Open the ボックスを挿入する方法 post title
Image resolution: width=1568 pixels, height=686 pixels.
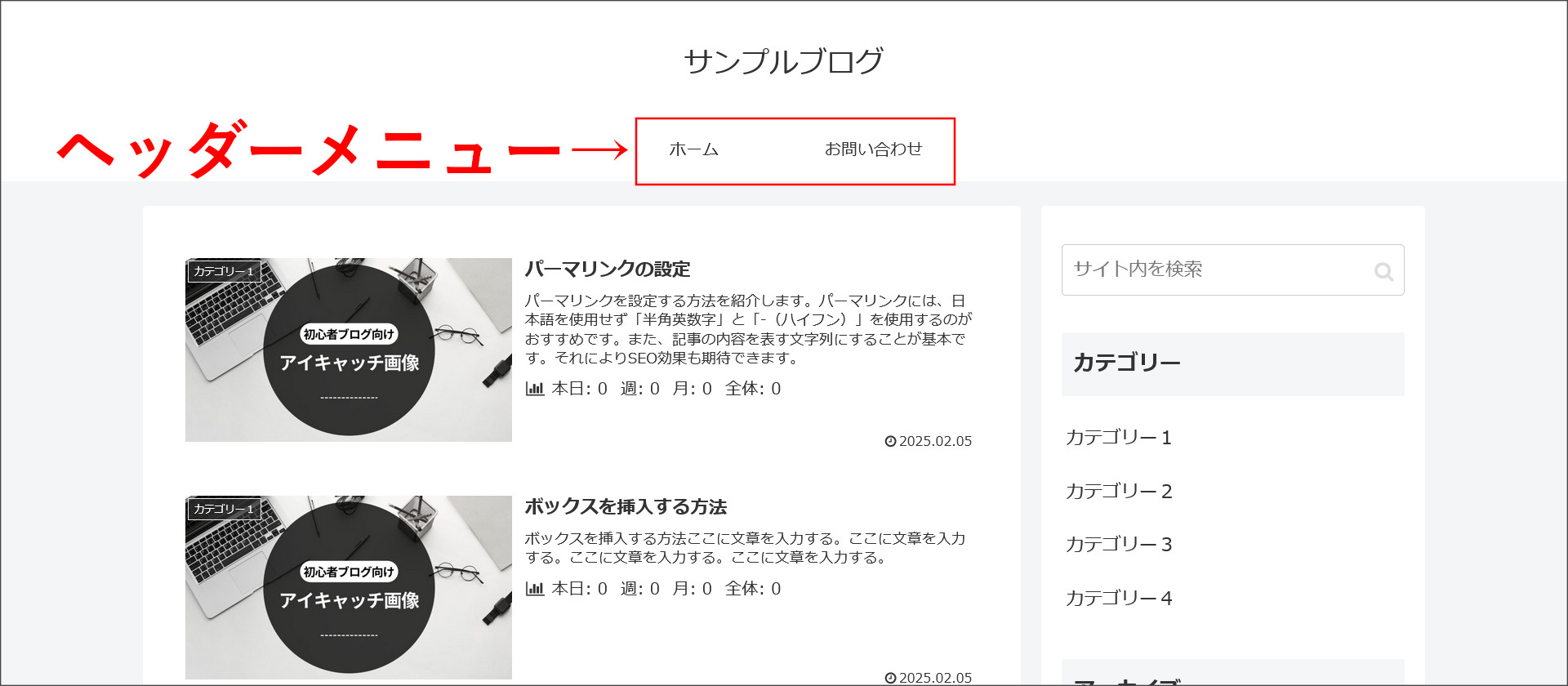point(626,506)
